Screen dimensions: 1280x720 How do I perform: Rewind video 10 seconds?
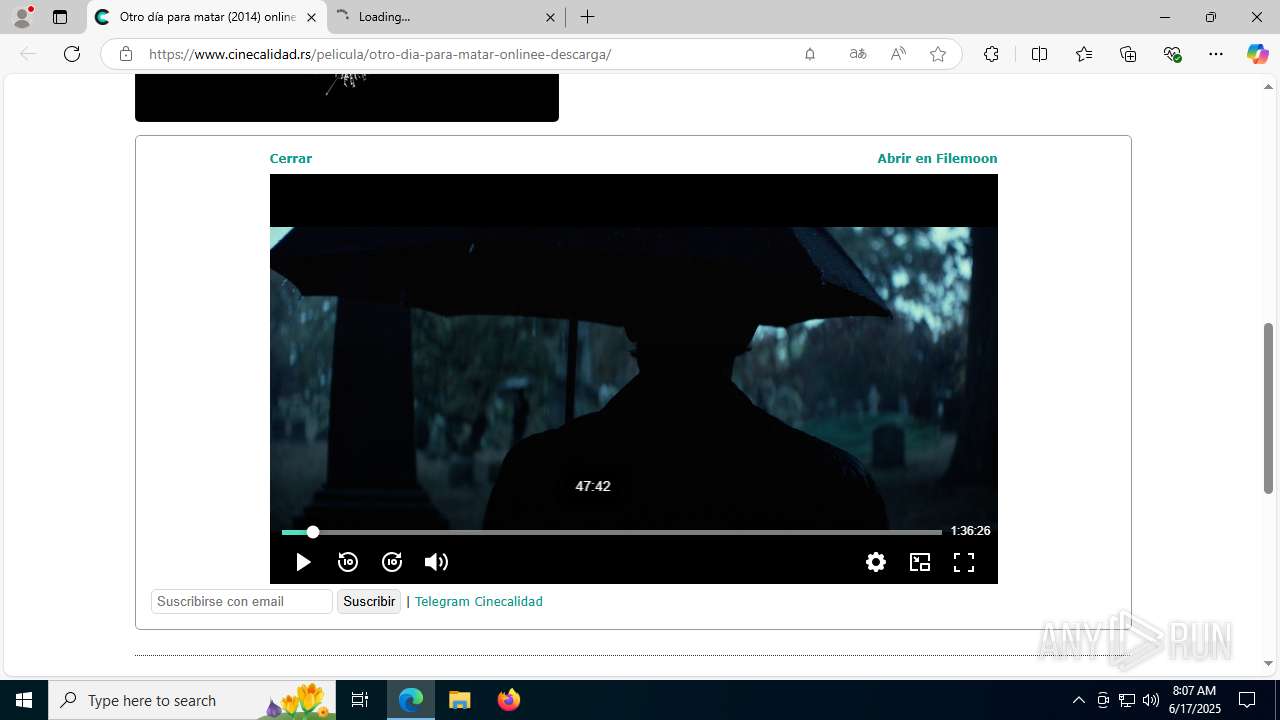[348, 562]
